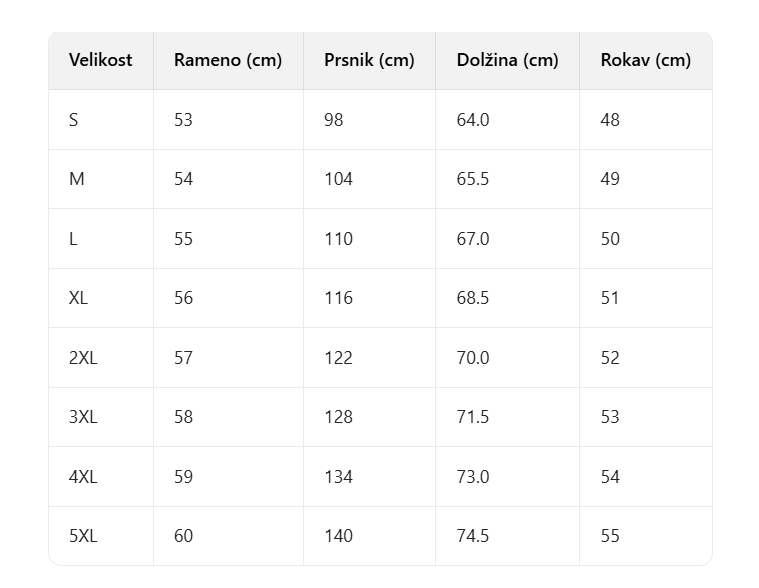Click chest value 110 in L row
759x588 pixels.
coord(338,239)
